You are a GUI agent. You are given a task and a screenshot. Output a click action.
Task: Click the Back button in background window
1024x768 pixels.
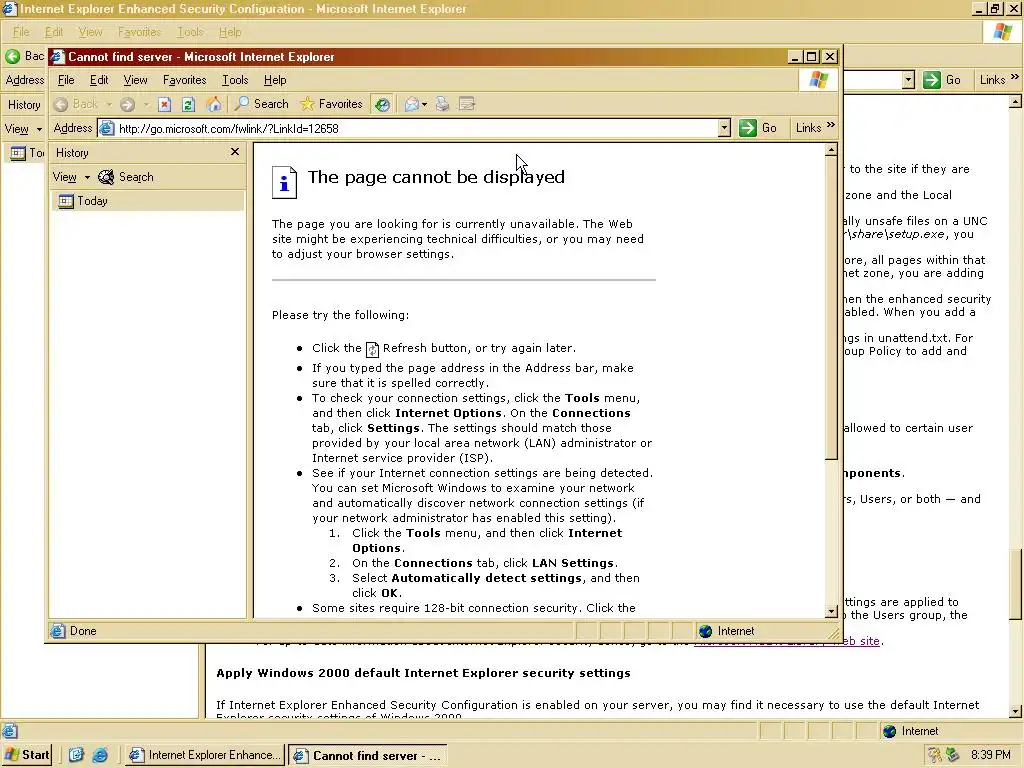(x=24, y=56)
